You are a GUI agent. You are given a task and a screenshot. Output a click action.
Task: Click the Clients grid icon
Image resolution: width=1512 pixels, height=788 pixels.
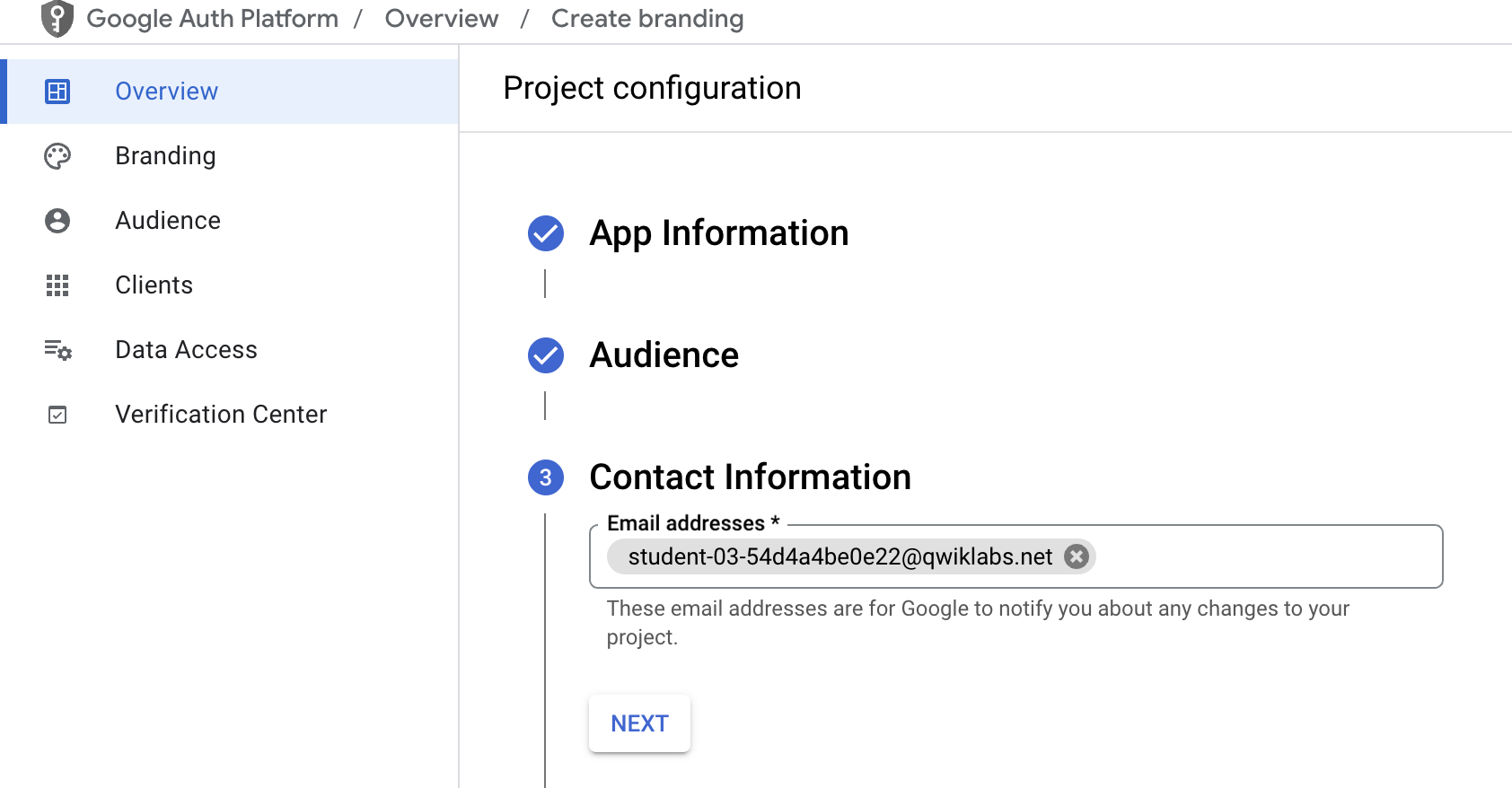57,285
